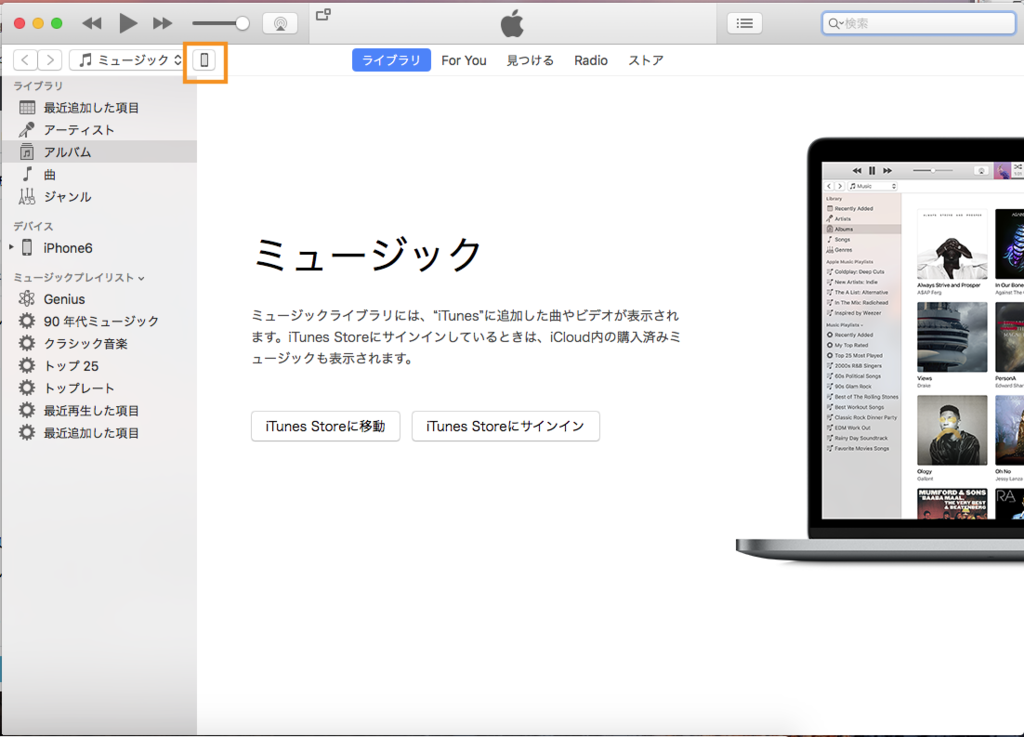Click the iTunes Storeに移動 button
Screen dimensions: 1024x737
tap(325, 426)
